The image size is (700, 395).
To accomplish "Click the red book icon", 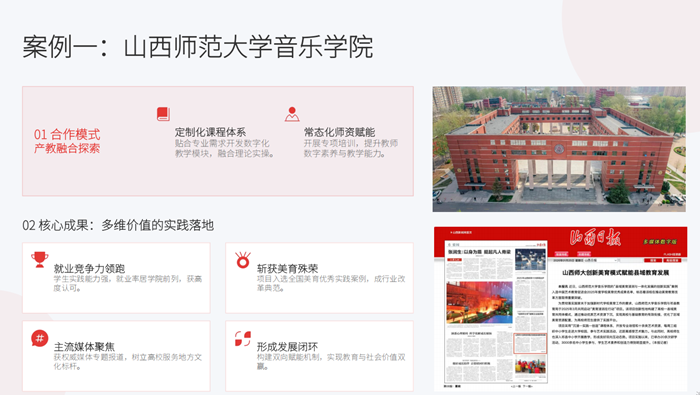I will tap(163, 114).
